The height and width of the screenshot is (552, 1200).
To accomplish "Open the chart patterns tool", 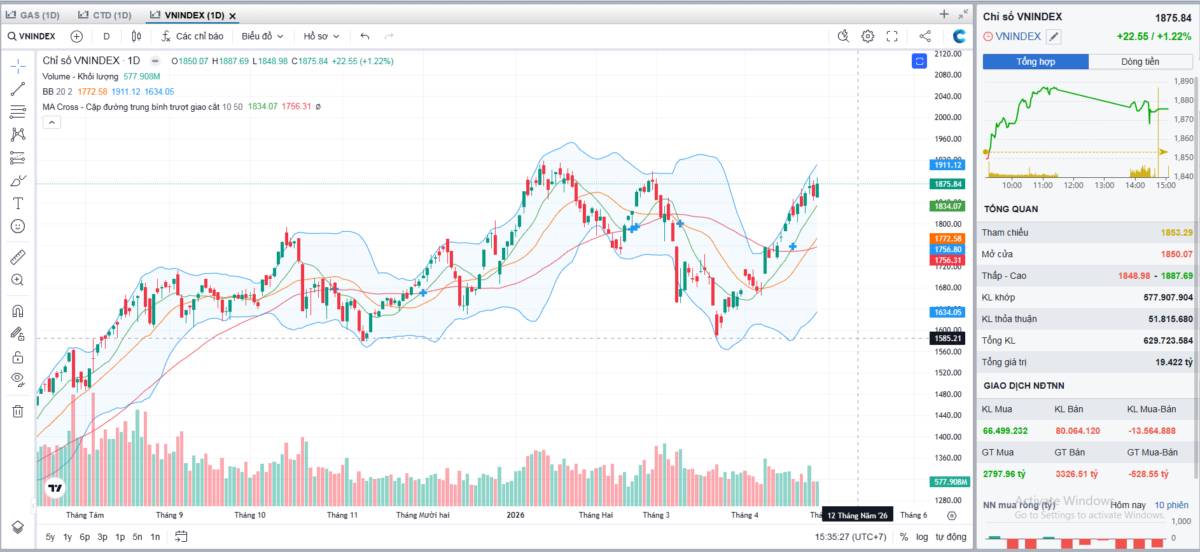I will [x=18, y=134].
